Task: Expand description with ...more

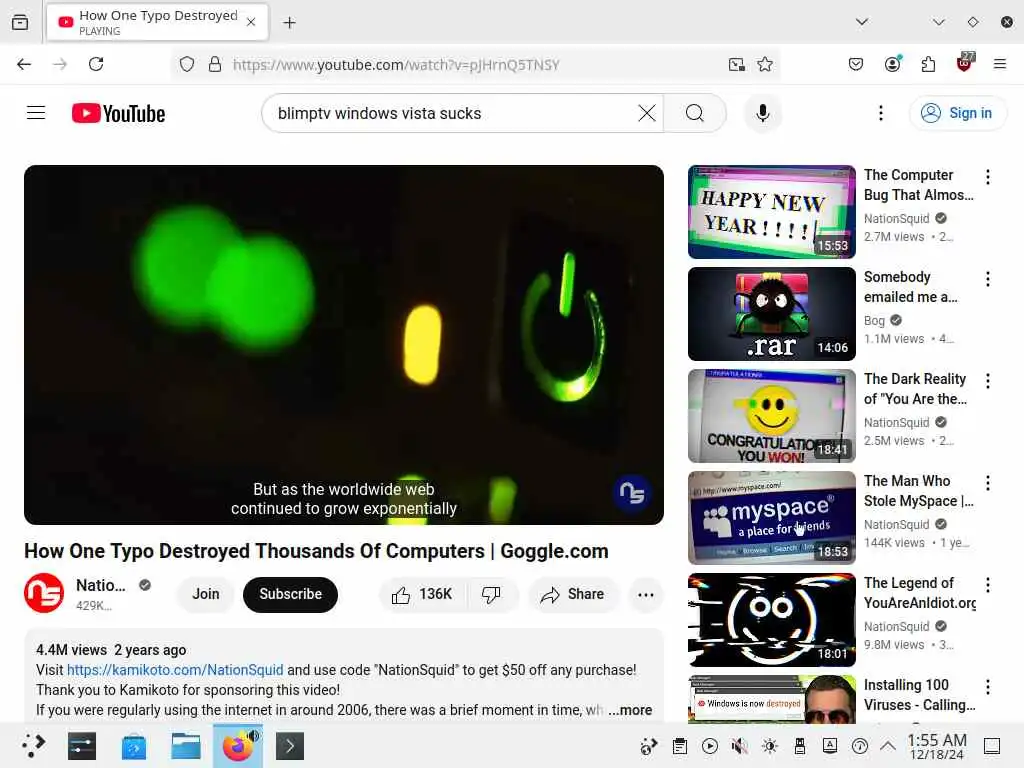Action: (631, 710)
